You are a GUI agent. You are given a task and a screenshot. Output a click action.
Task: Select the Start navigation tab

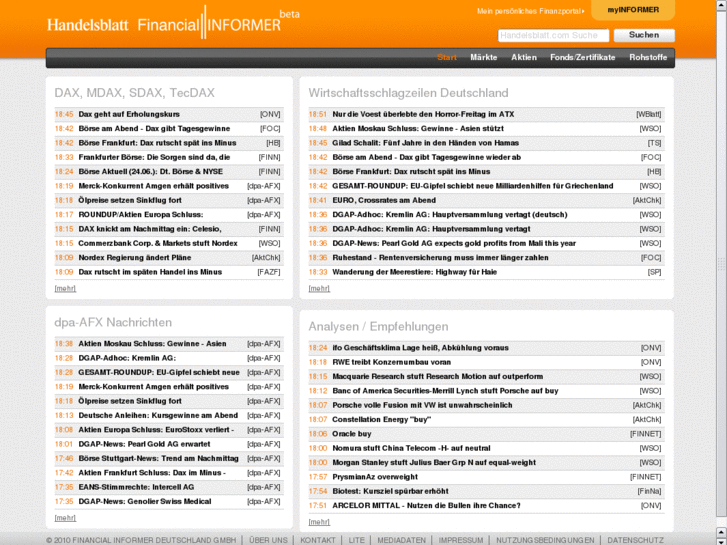click(447, 58)
